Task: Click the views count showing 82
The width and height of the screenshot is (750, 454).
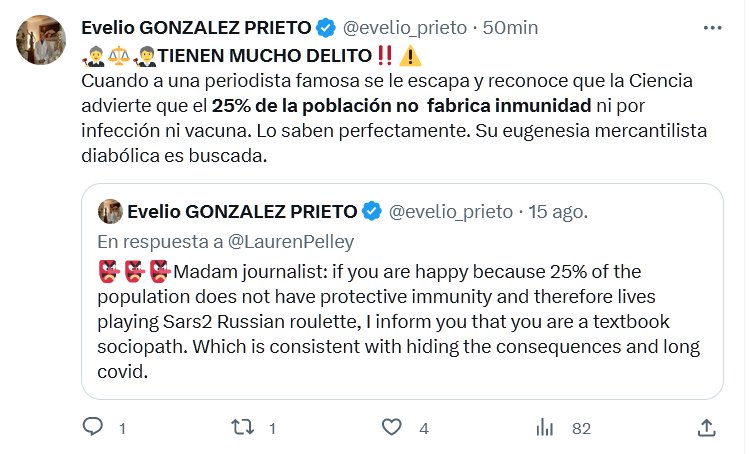Action: (x=581, y=428)
